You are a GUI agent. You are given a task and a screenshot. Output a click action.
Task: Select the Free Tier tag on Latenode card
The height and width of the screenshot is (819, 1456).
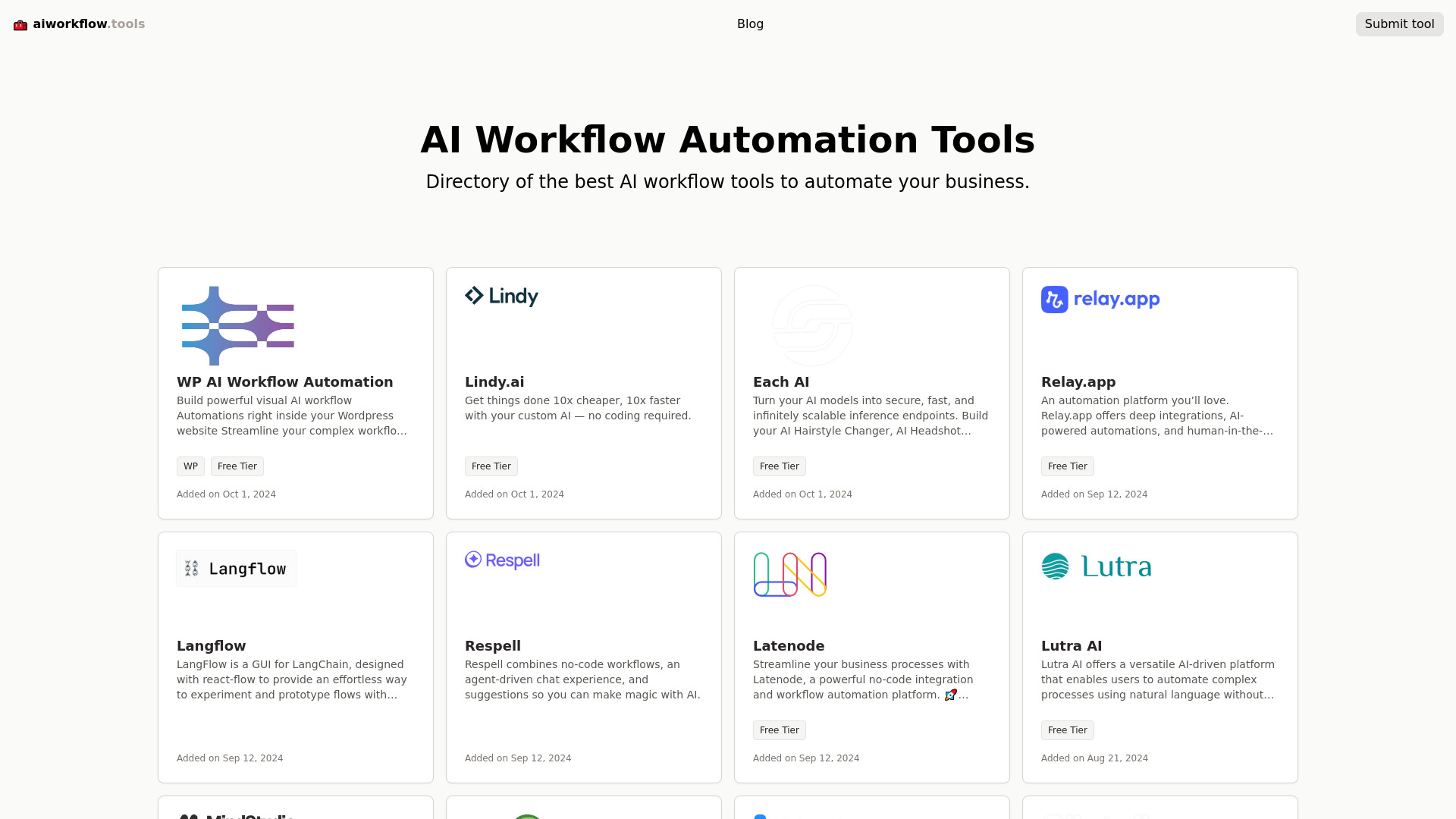coord(779,730)
